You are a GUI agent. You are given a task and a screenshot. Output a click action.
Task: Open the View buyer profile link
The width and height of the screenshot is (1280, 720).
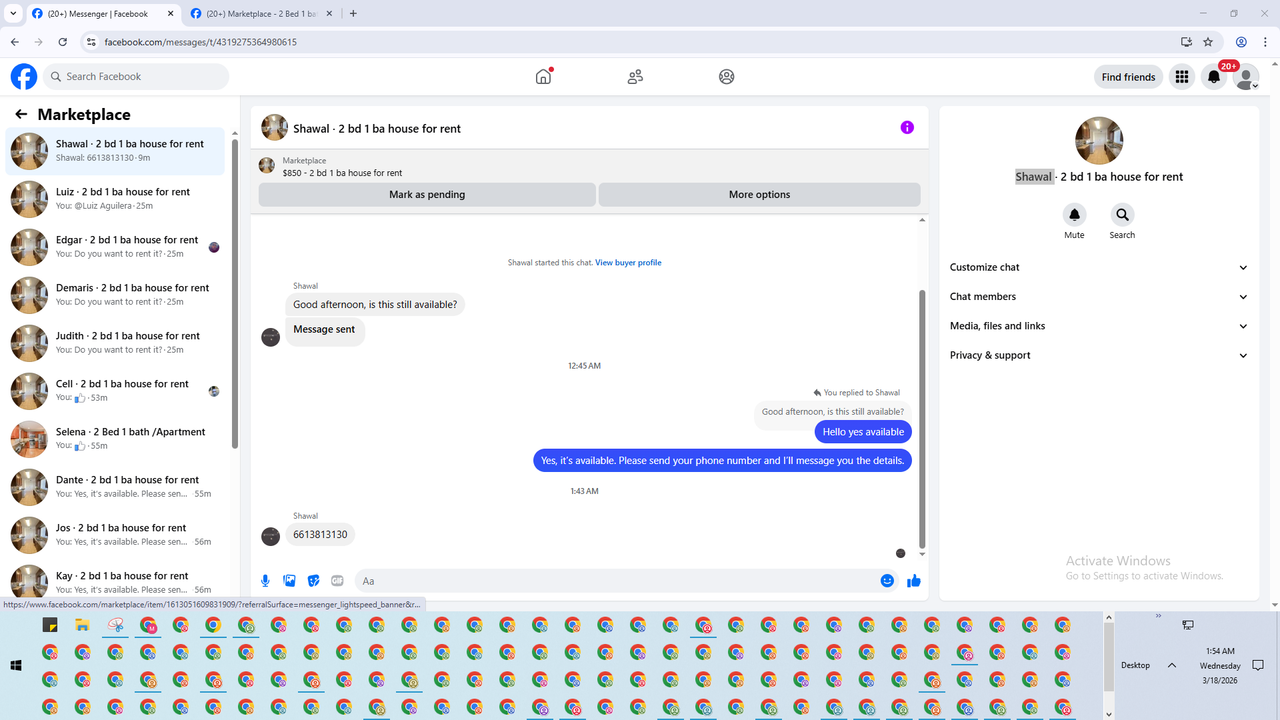[x=628, y=263]
